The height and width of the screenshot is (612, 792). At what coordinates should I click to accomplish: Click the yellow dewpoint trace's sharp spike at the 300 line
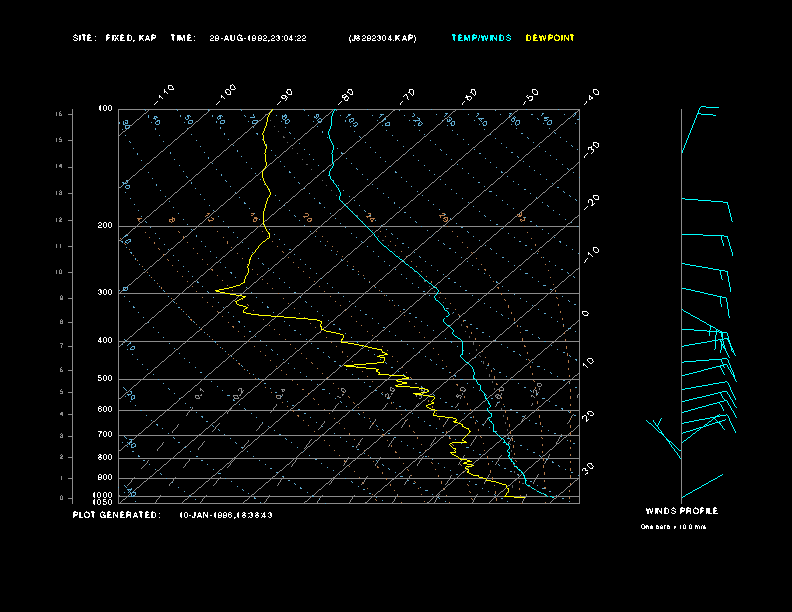(x=217, y=291)
